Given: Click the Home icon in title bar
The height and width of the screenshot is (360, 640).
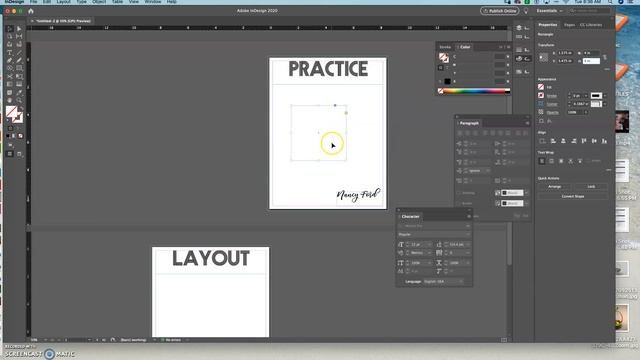Looking at the screenshot, I should click(31, 11).
